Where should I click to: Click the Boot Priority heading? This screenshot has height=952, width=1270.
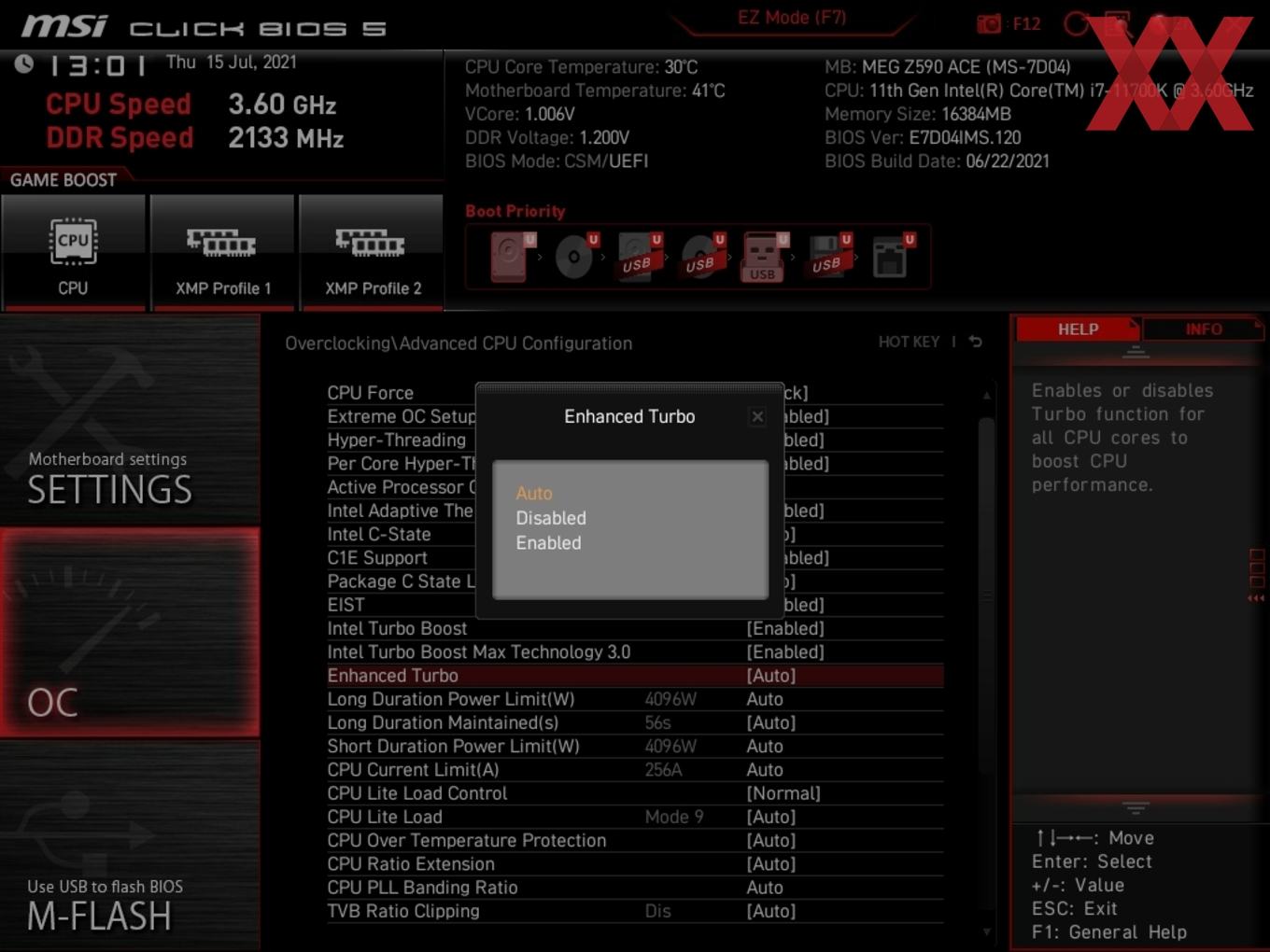515,211
